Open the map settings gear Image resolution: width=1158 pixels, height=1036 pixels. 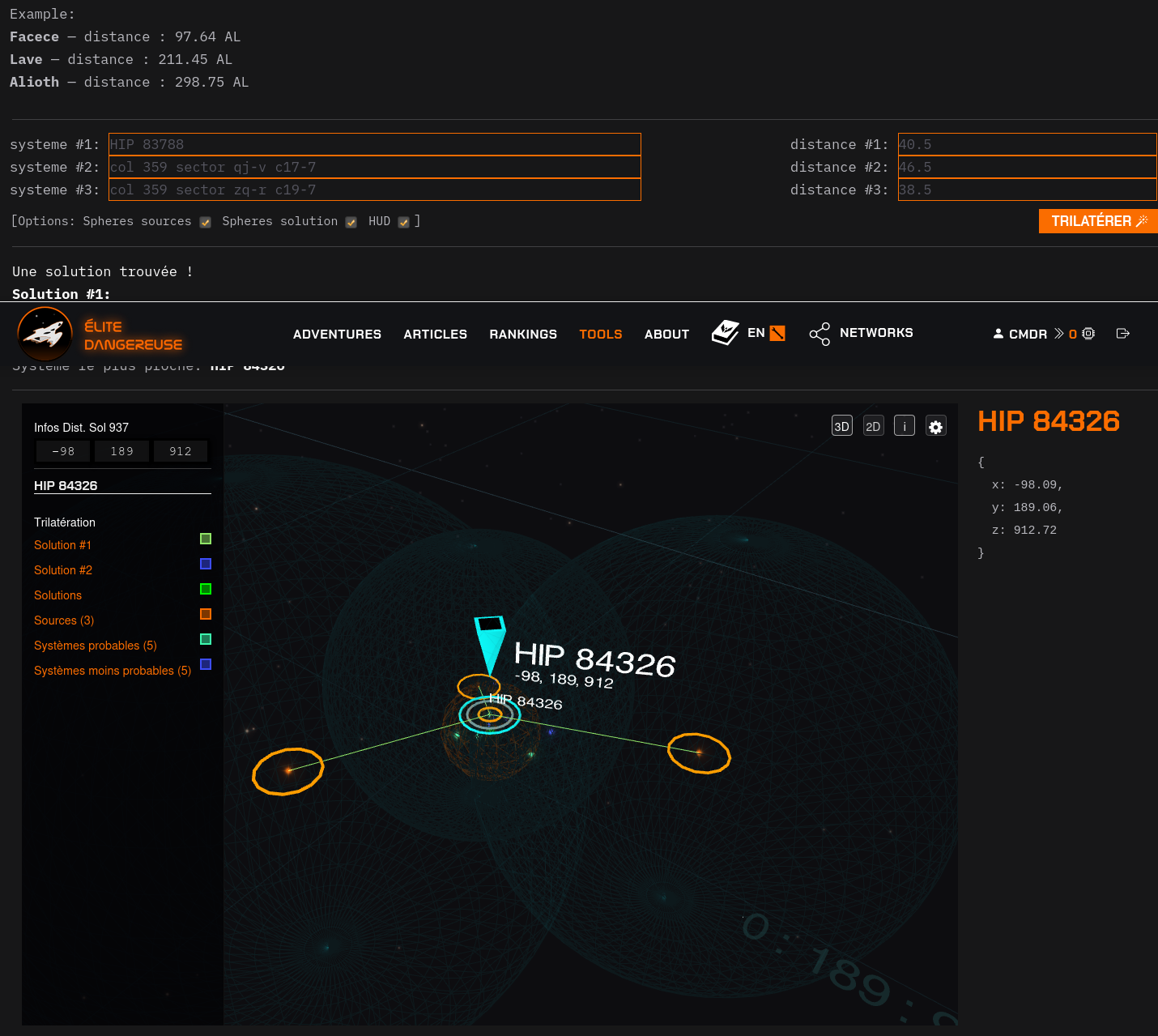(936, 427)
